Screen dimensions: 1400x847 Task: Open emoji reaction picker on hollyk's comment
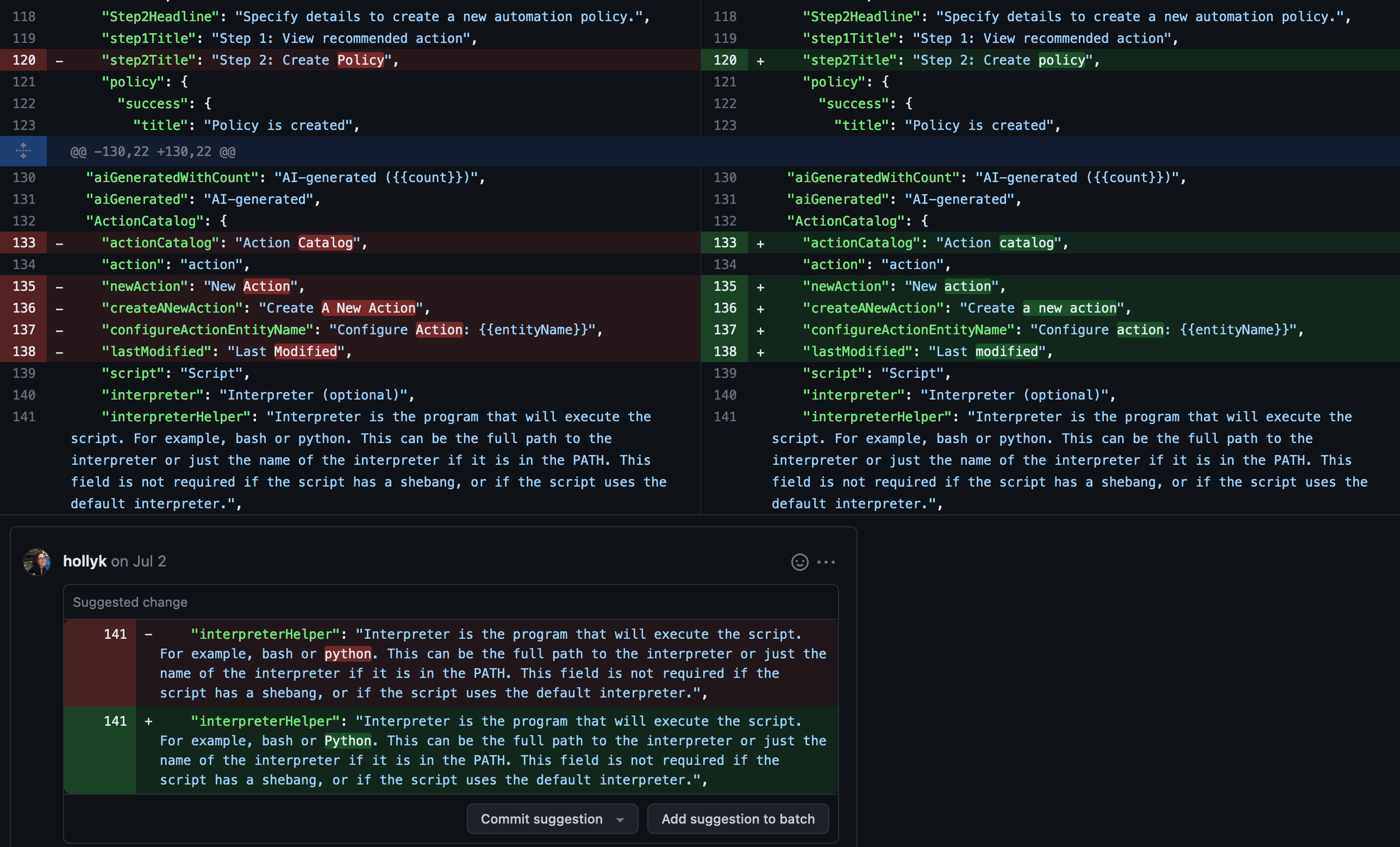(800, 562)
